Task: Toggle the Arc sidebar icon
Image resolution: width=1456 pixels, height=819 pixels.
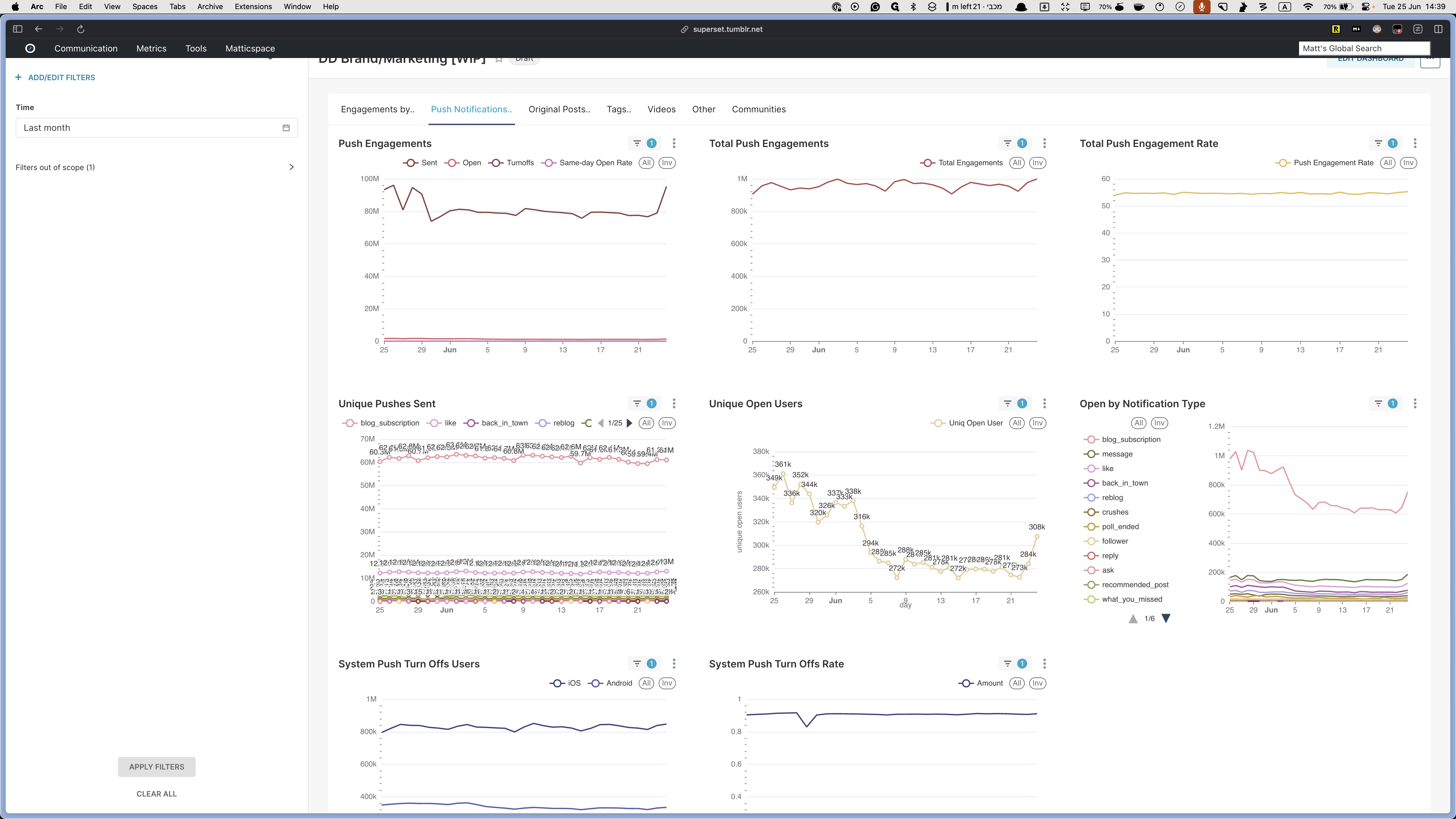Action: tap(18, 29)
